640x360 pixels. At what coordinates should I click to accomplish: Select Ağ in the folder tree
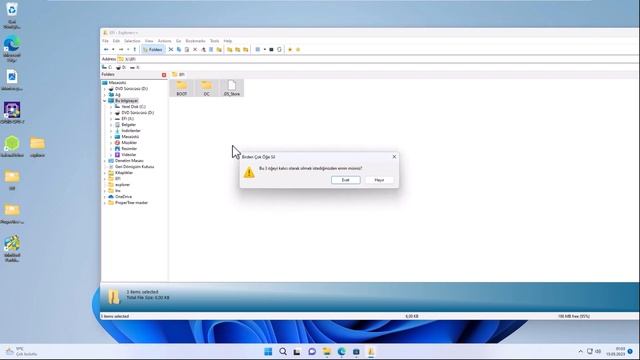click(118, 95)
